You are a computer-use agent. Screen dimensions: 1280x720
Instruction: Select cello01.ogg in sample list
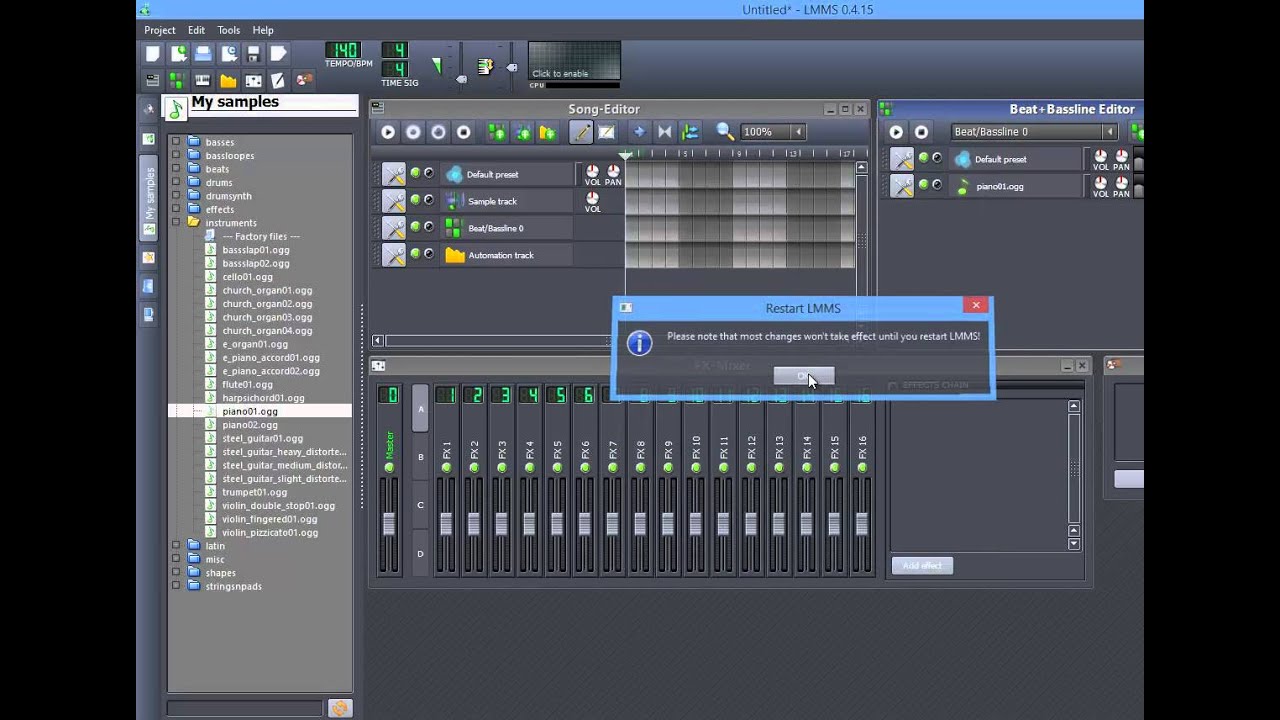247,277
